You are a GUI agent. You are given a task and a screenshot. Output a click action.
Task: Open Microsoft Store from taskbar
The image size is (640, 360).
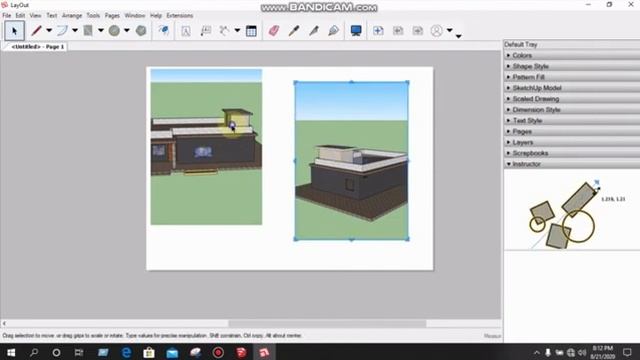pyautogui.click(x=149, y=352)
